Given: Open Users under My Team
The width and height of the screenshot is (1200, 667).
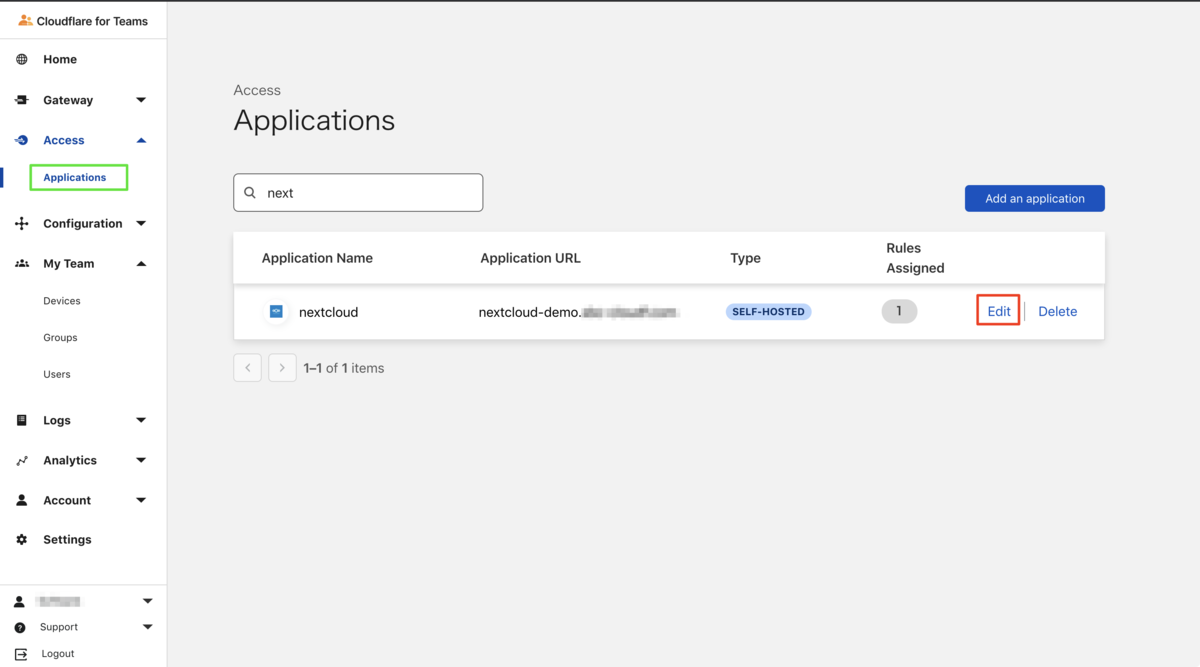Looking at the screenshot, I should (57, 374).
